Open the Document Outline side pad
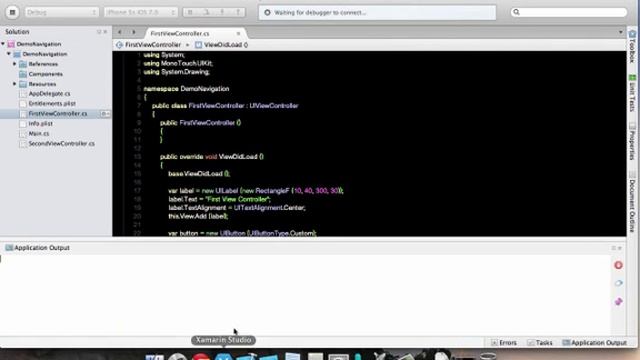The height and width of the screenshot is (360, 640). tap(632, 202)
